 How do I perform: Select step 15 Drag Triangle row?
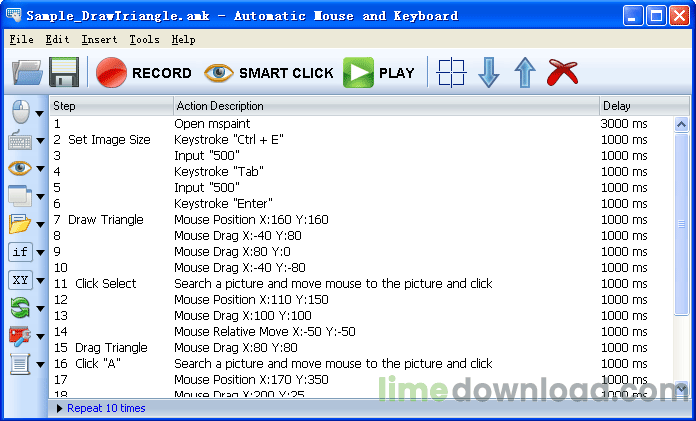click(x=361, y=347)
